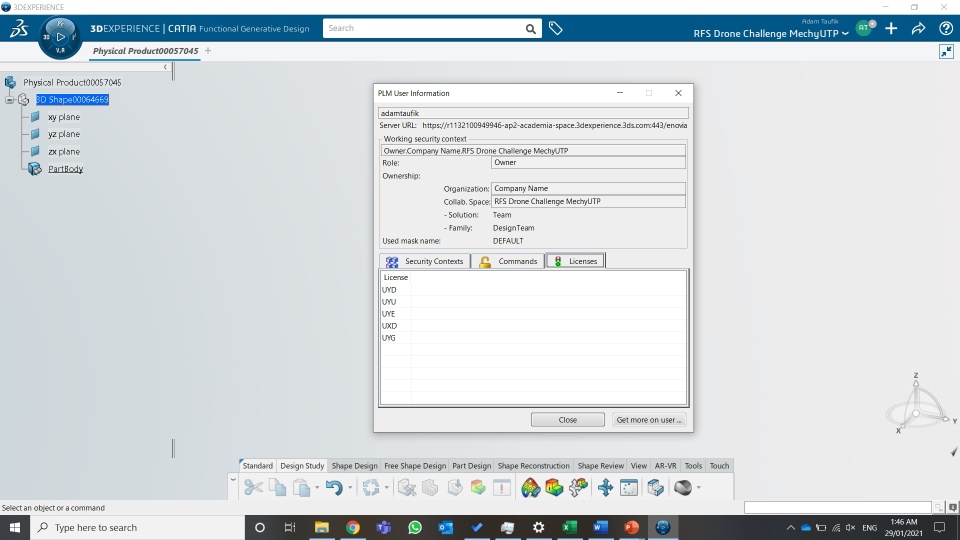Select Physical Product00057045 root tree node

[x=72, y=83]
